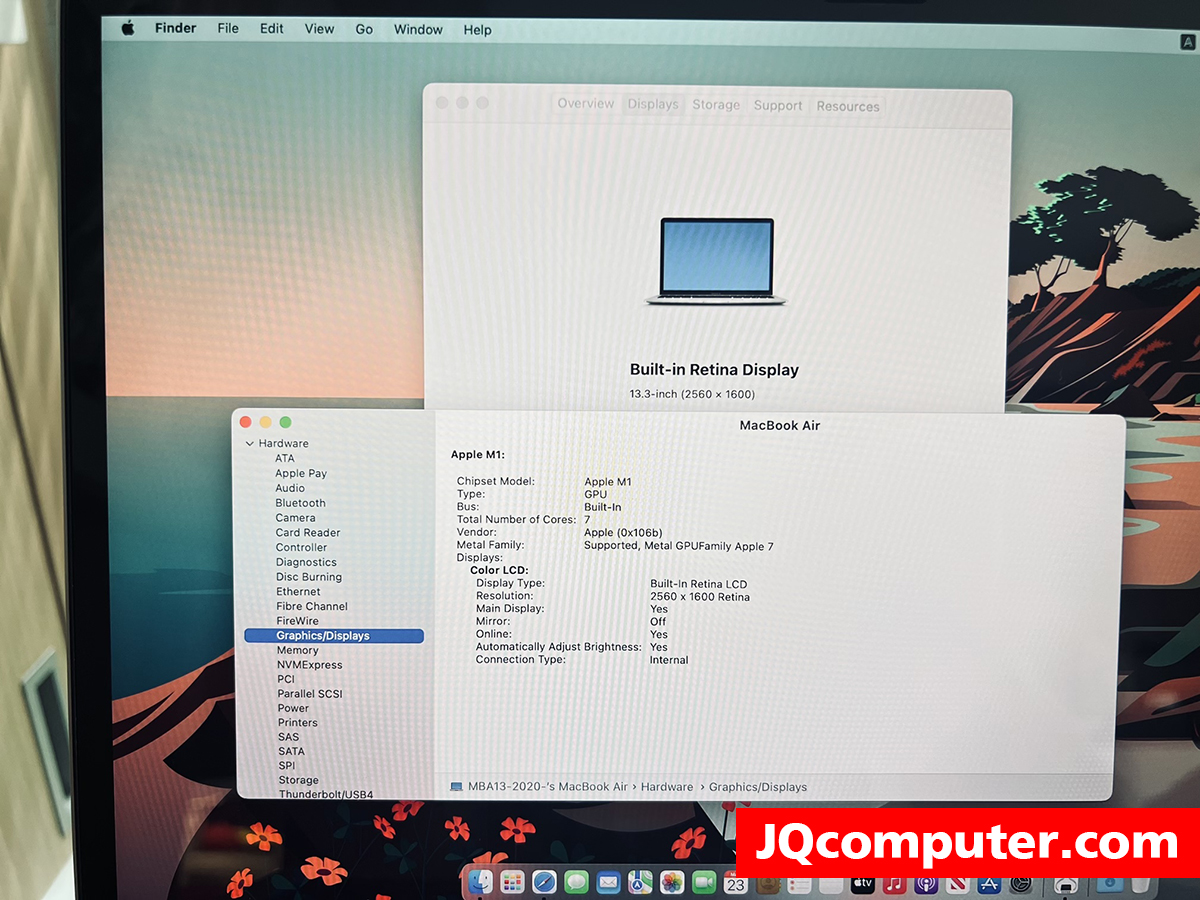Collapse the Hardware section in sidebar
Image resolution: width=1200 pixels, height=900 pixels.
pyautogui.click(x=249, y=443)
